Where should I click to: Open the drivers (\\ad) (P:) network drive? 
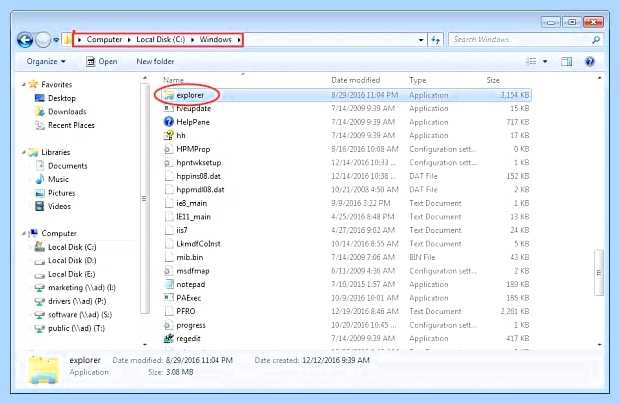[70, 301]
